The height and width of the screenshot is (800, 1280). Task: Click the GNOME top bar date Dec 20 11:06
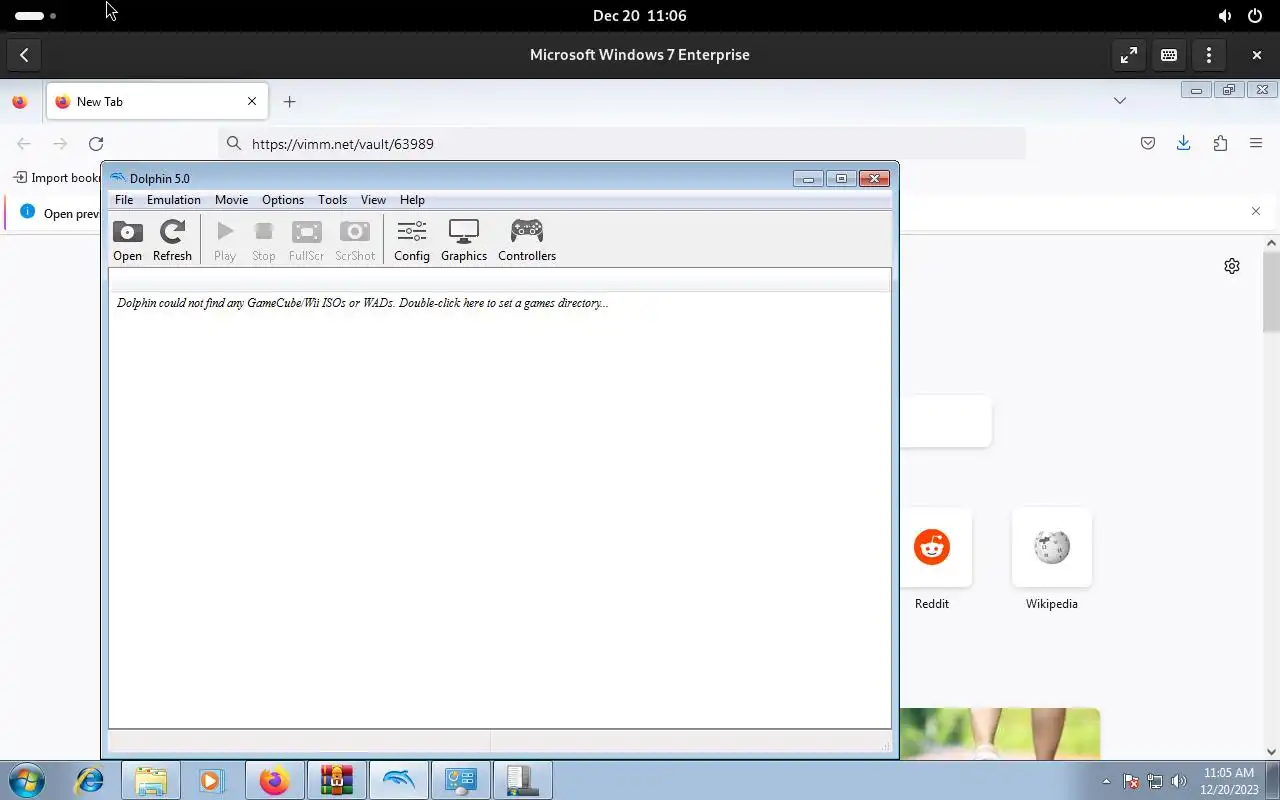pos(640,15)
